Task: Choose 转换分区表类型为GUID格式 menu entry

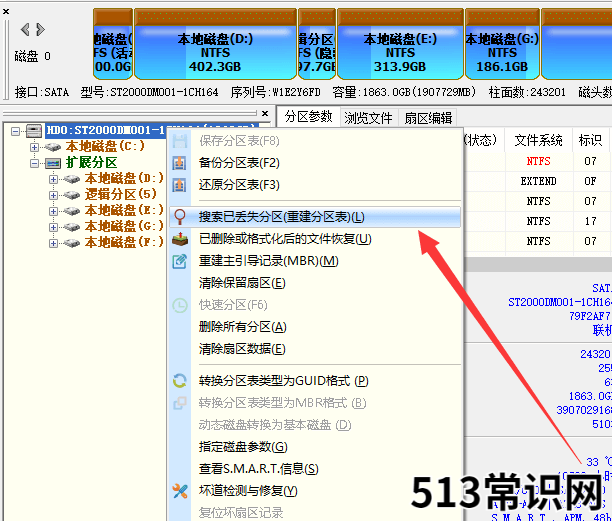Action: coord(315,381)
